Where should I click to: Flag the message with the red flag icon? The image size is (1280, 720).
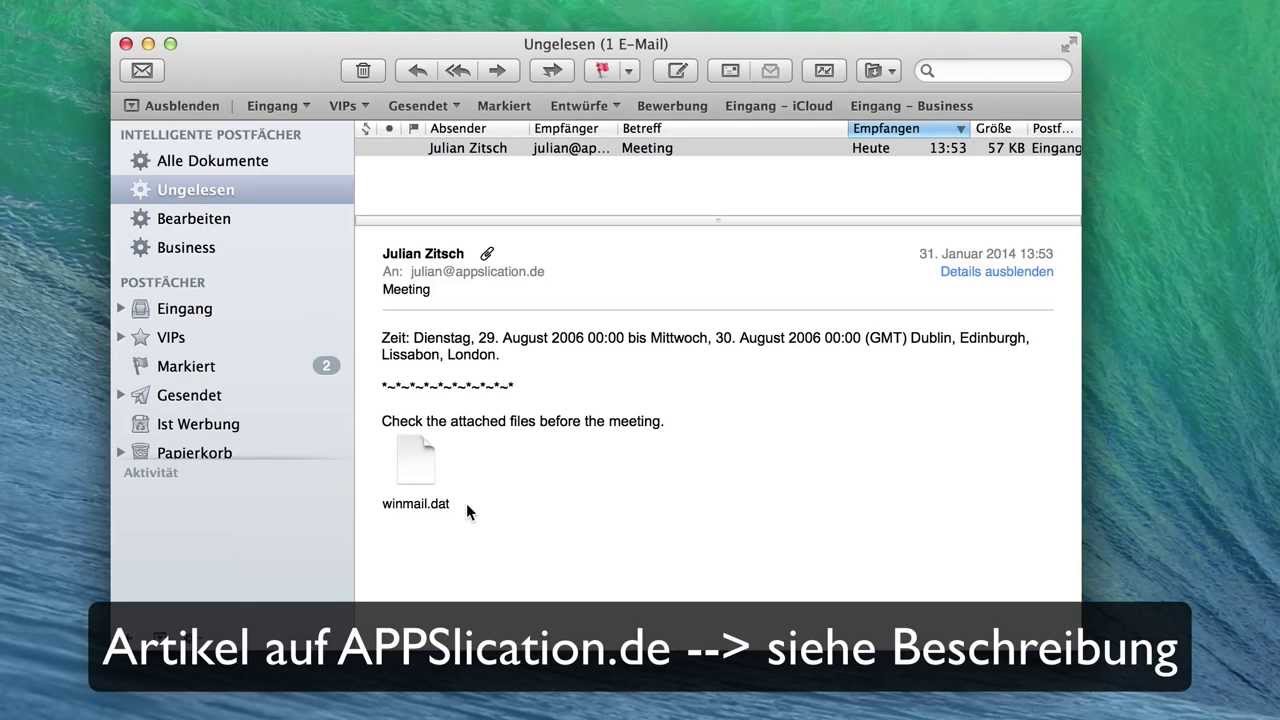[x=602, y=71]
